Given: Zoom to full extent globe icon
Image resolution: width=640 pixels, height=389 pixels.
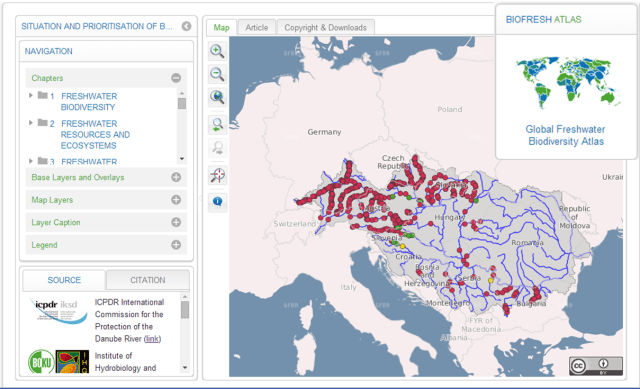Looking at the screenshot, I should 217,97.
